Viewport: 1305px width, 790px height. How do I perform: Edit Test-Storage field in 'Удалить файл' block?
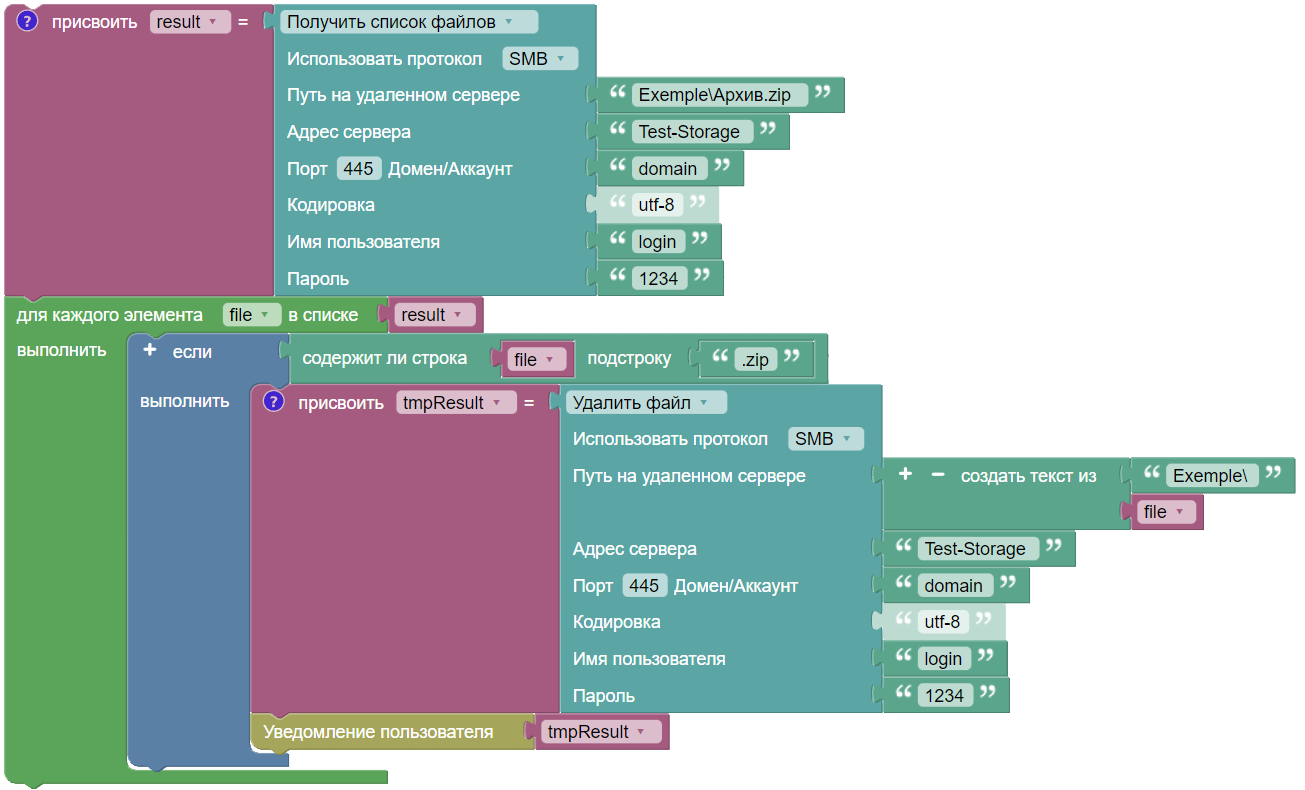[x=976, y=549]
